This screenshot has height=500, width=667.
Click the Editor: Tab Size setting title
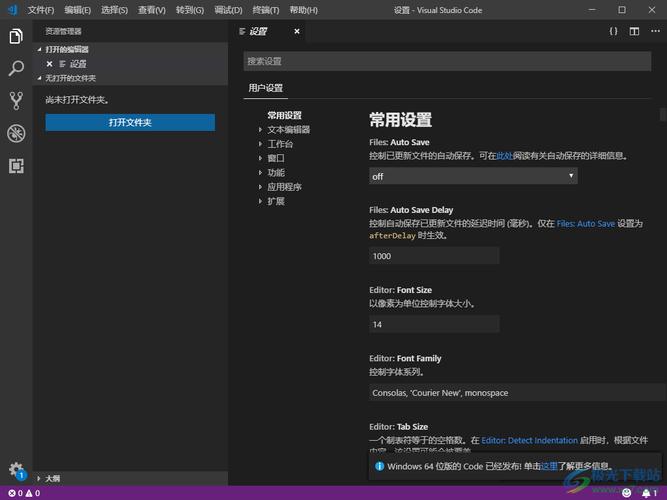399,426
